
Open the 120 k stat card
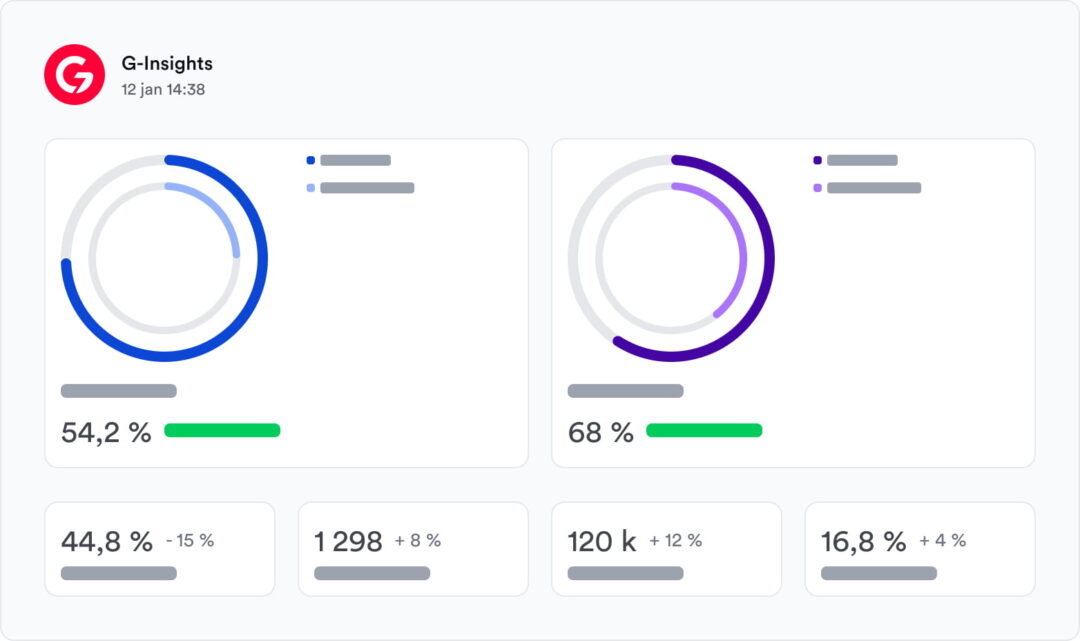[667, 549]
